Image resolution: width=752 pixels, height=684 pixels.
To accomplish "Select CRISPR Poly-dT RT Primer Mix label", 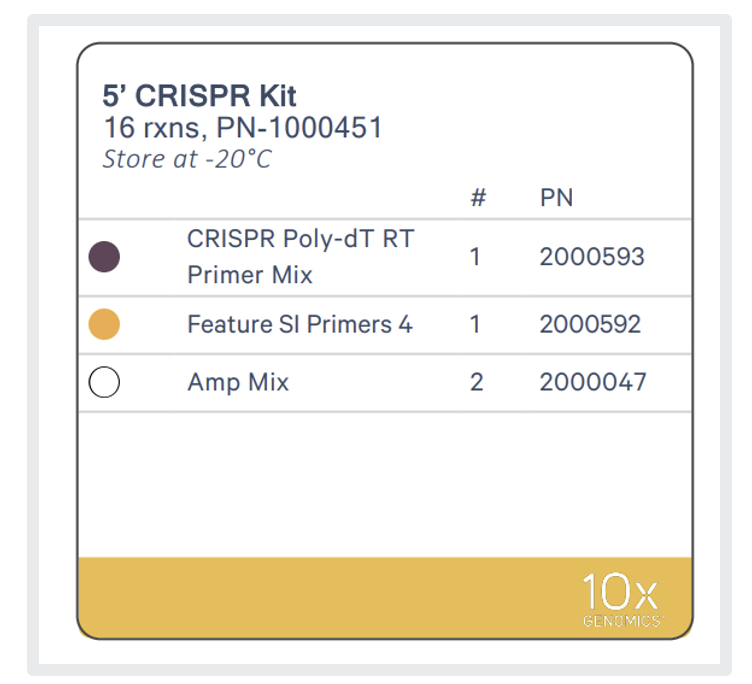I will [x=300, y=257].
